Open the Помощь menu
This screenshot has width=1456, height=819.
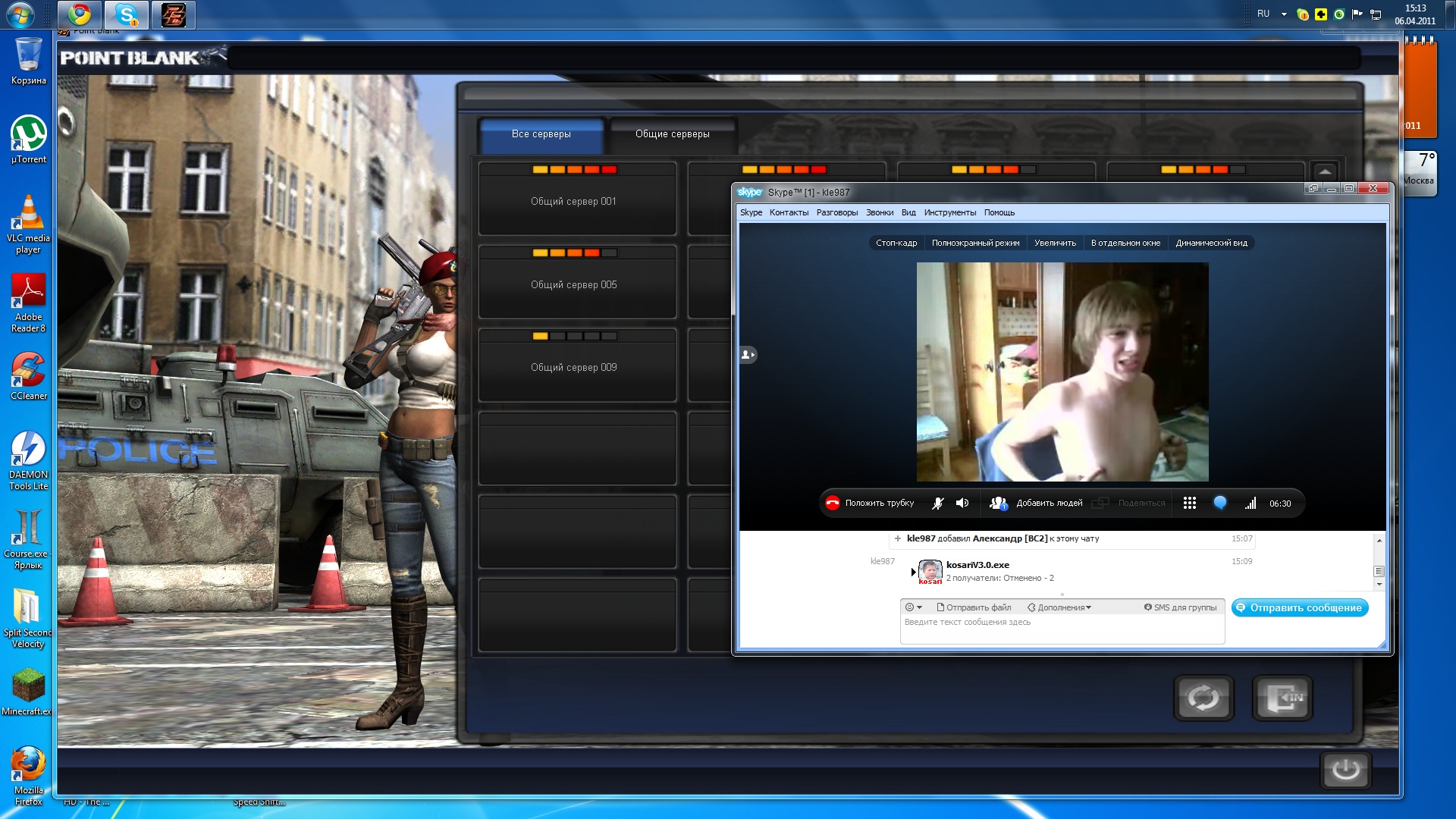coord(999,212)
